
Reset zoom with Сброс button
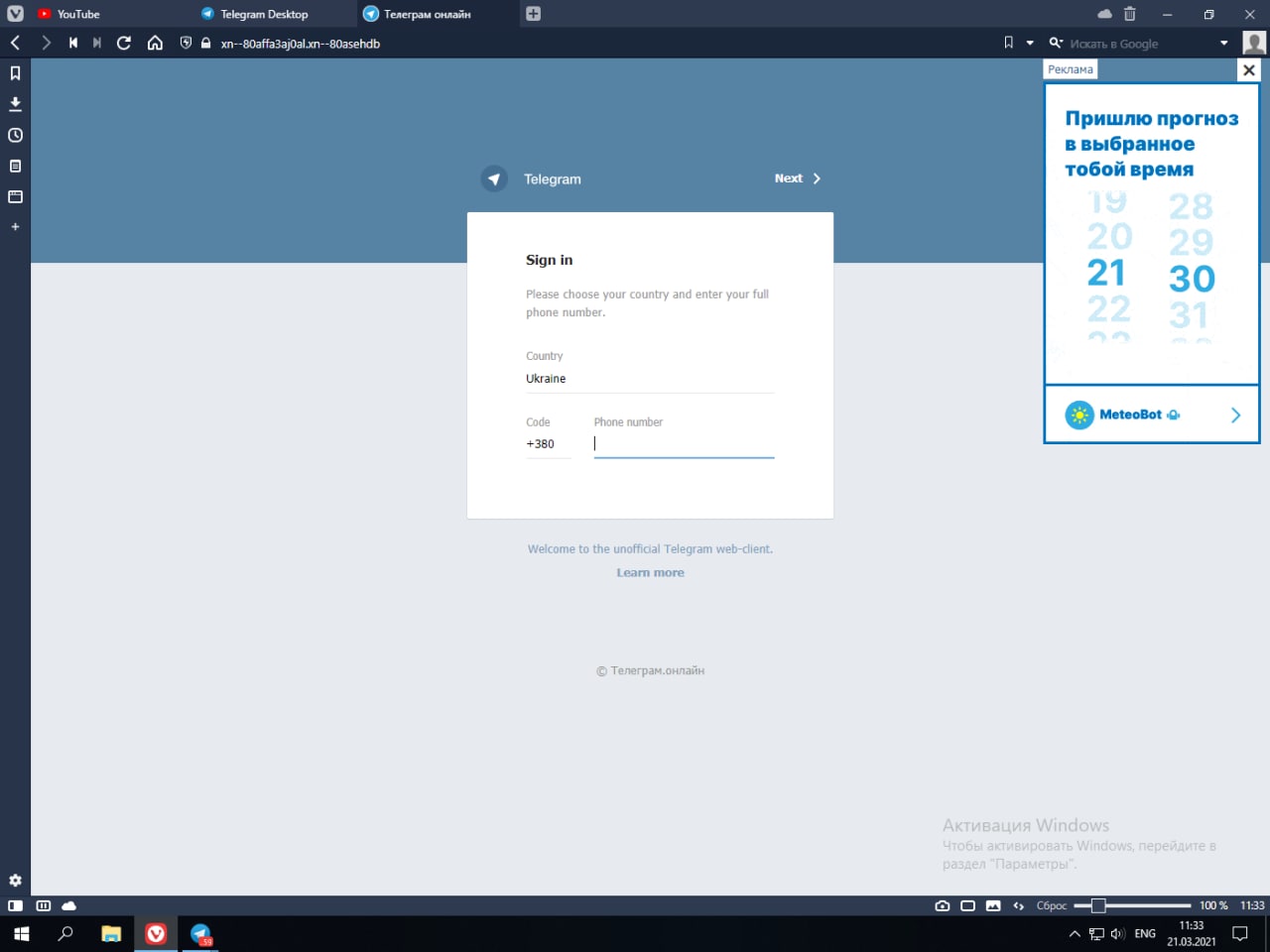[1051, 905]
